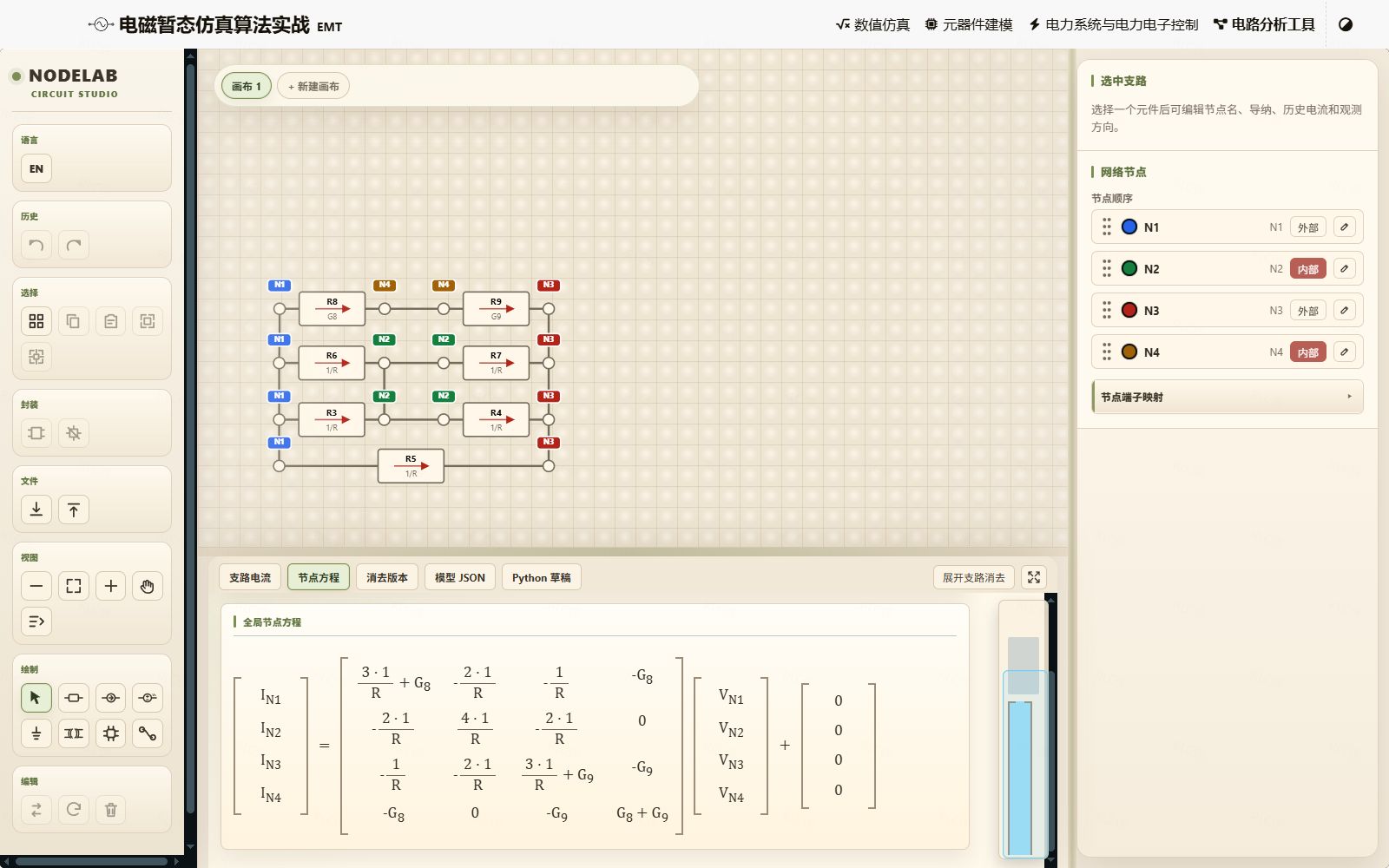Click the zoom in plus icon
Image resolution: width=1389 pixels, height=868 pixels.
tap(111, 586)
